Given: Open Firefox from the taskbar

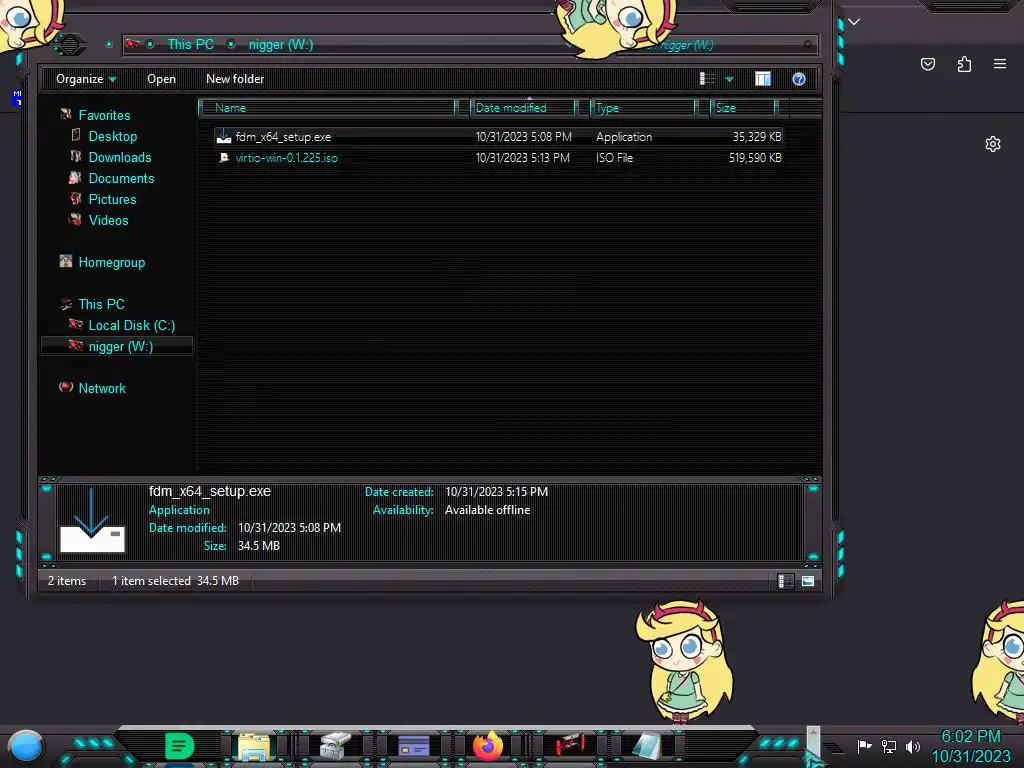Looking at the screenshot, I should point(488,745).
